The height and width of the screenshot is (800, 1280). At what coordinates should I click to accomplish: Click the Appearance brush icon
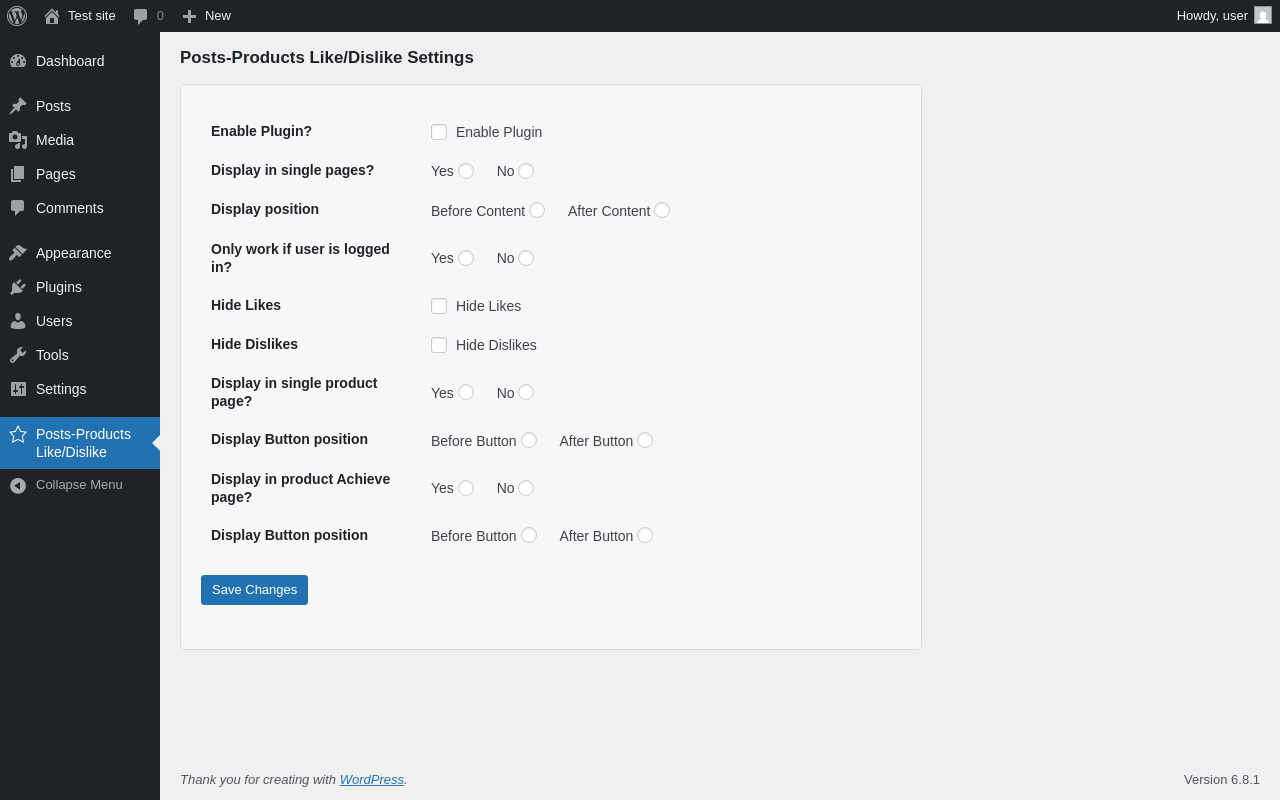tap(18, 253)
